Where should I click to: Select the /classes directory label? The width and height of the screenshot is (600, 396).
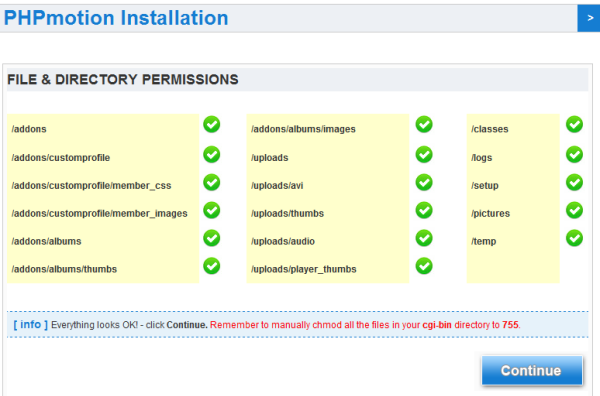click(x=489, y=129)
